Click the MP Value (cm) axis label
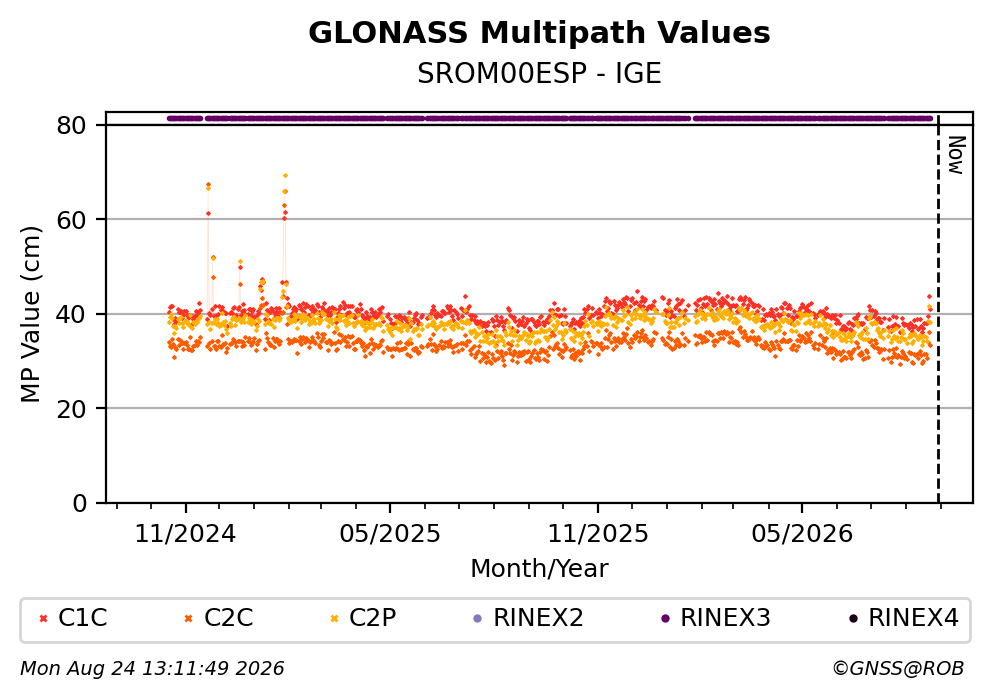This screenshot has width=993, height=699. coord(30,314)
